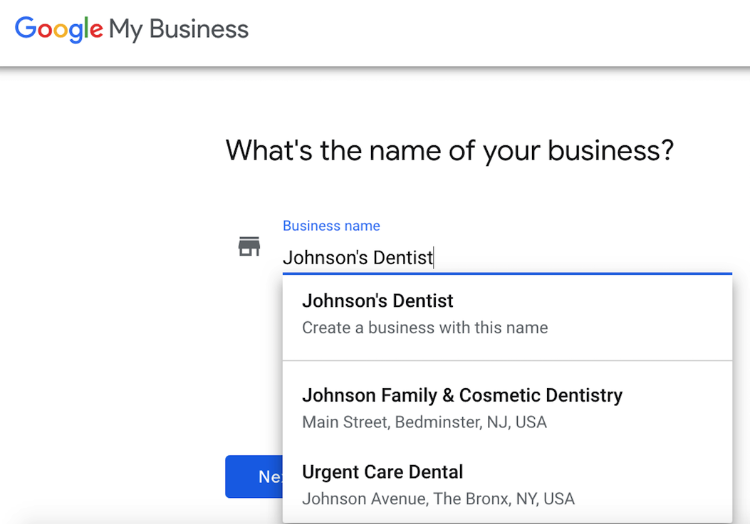Click "Create a business with this name" text
The height and width of the screenshot is (524, 750).
(425, 328)
